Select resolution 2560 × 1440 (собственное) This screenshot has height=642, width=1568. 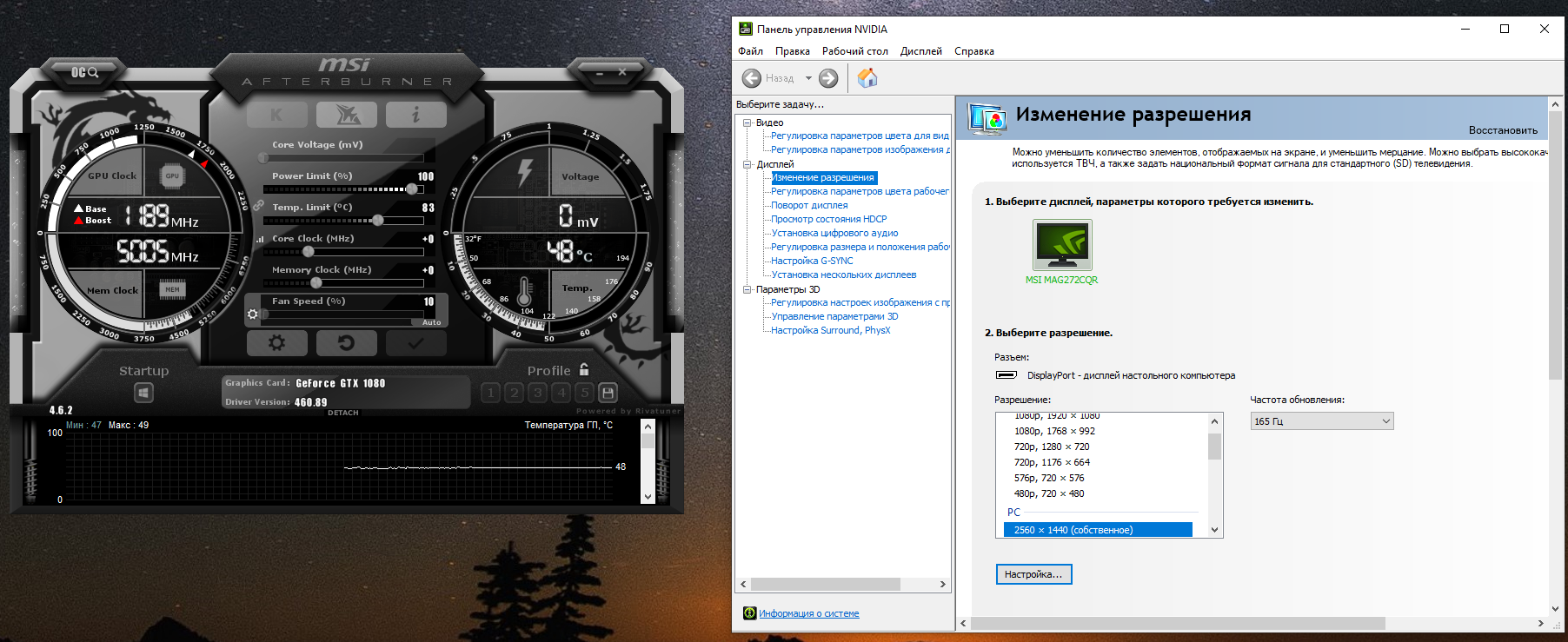click(x=1098, y=530)
